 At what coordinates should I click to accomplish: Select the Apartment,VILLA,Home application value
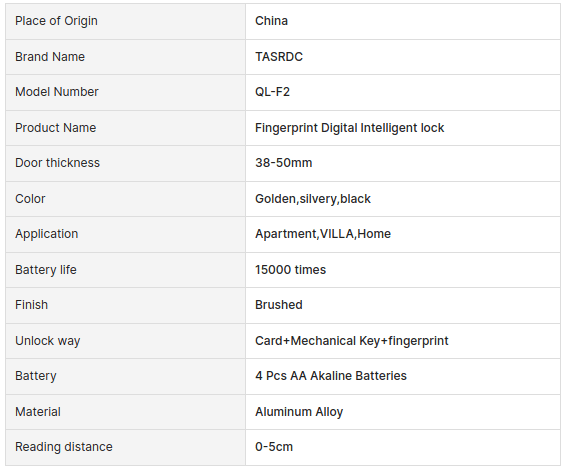(x=323, y=234)
